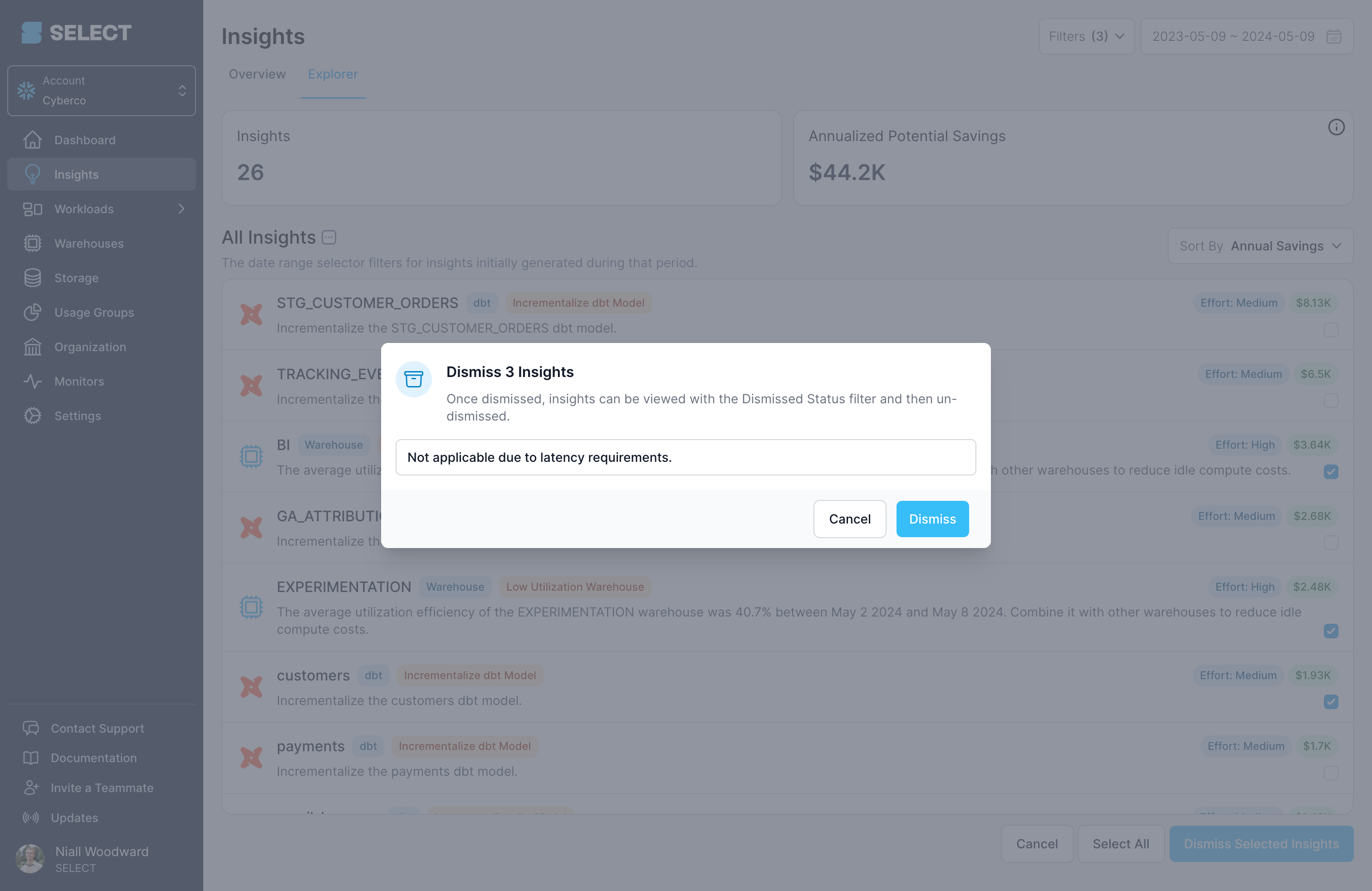The height and width of the screenshot is (891, 1372).
Task: Switch to the Overview tab
Action: (257, 73)
